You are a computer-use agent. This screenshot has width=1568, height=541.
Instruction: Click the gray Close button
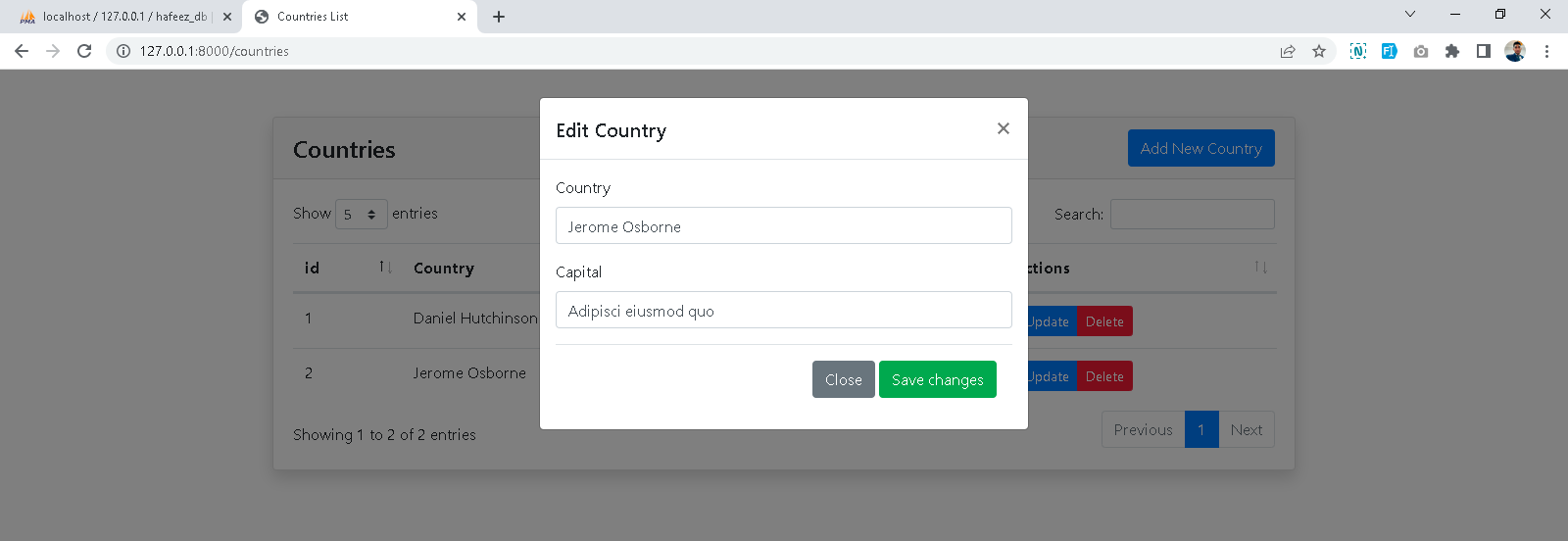point(844,379)
